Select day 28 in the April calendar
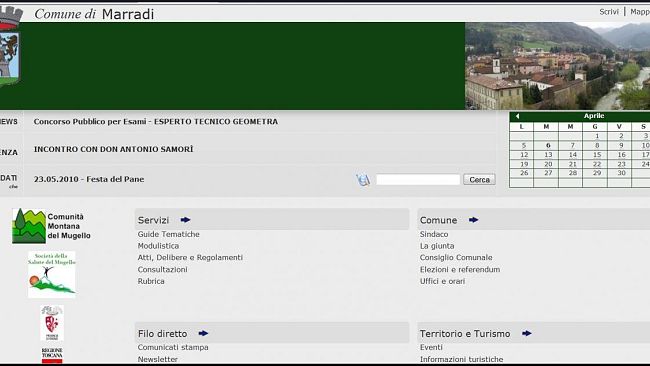This screenshot has height=366, width=650. (x=572, y=173)
